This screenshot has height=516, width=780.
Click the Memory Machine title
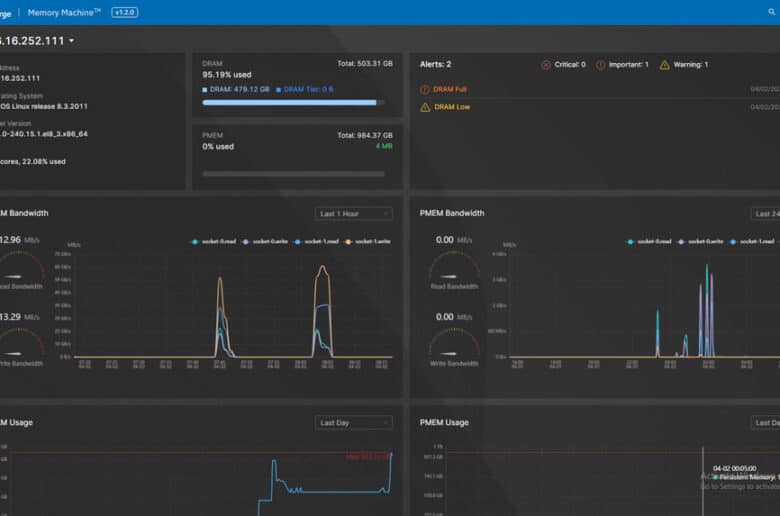point(64,12)
